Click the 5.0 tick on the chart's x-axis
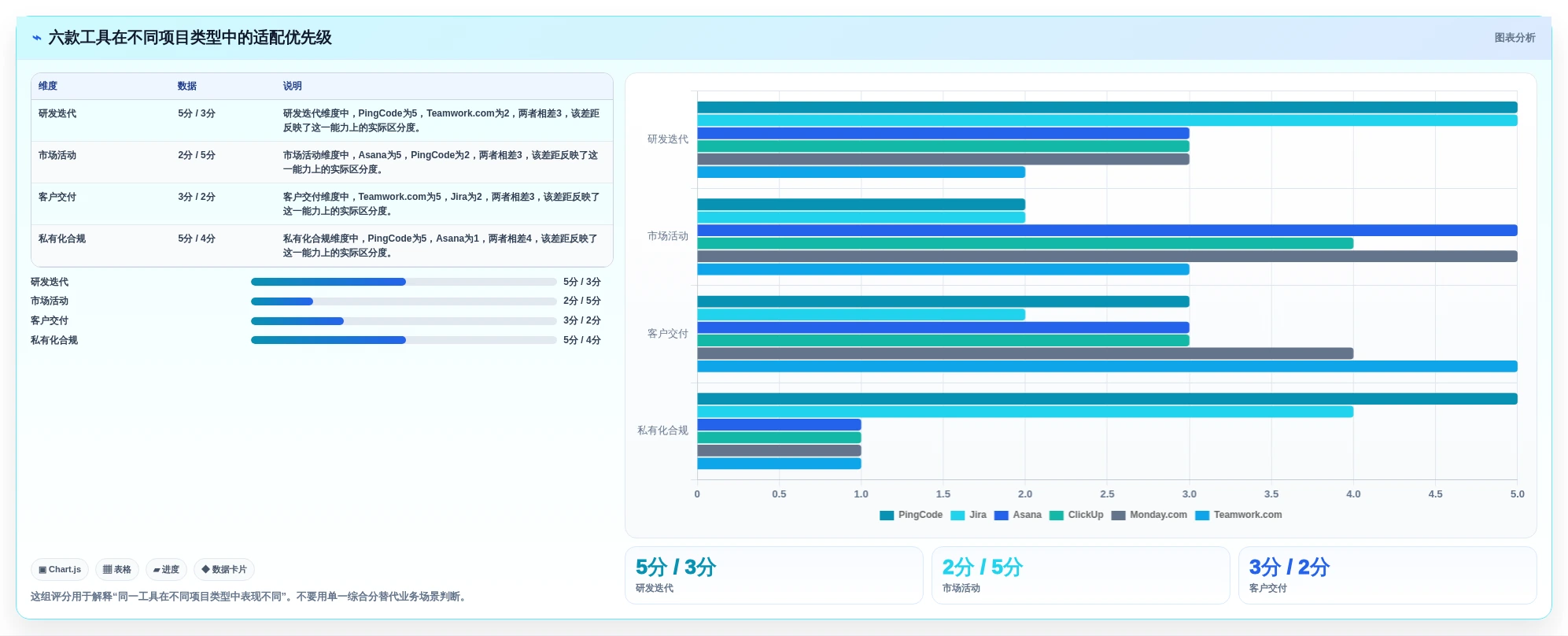This screenshot has height=636, width=1568. (1517, 494)
